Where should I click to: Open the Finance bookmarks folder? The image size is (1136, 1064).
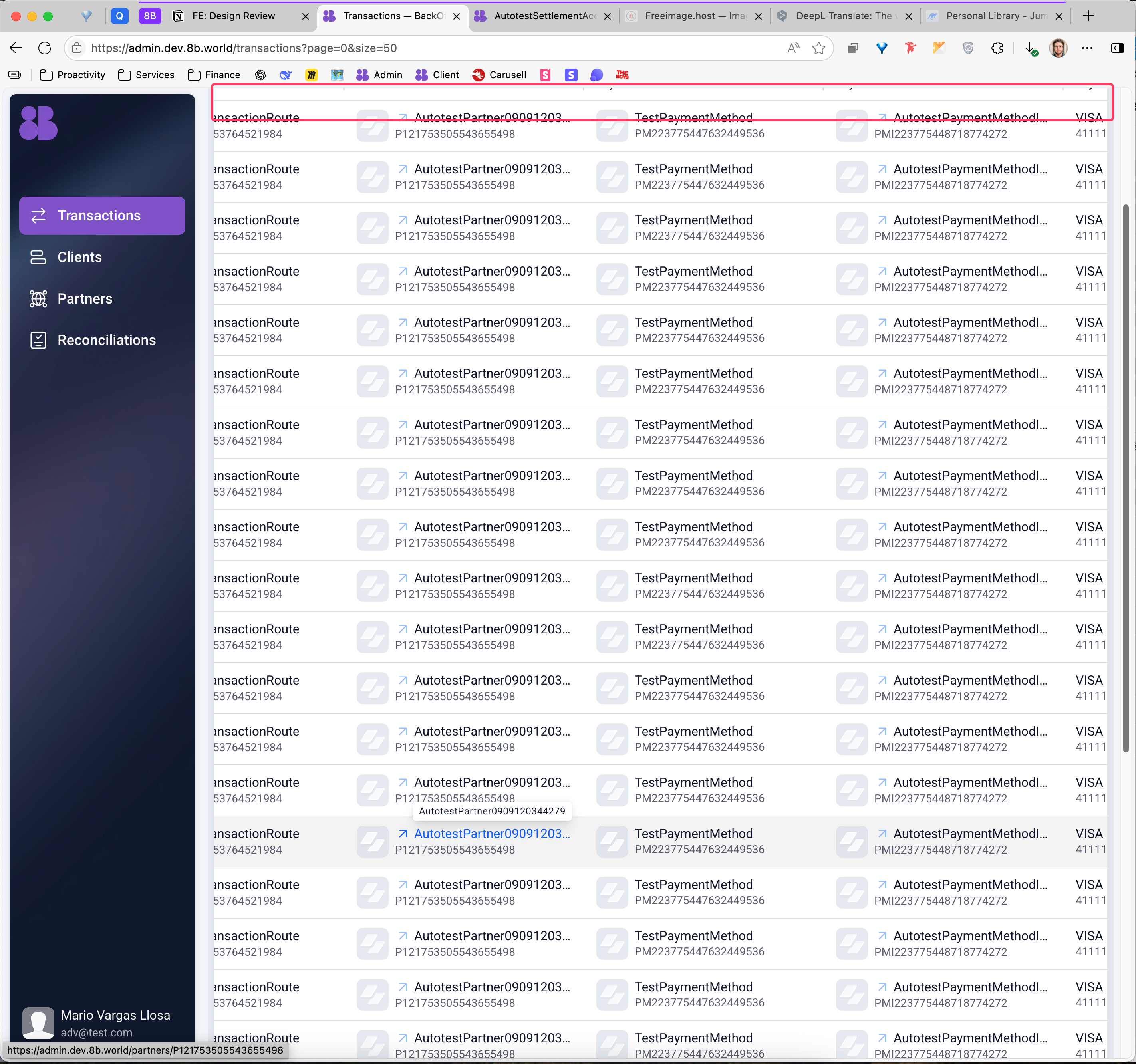tap(214, 75)
